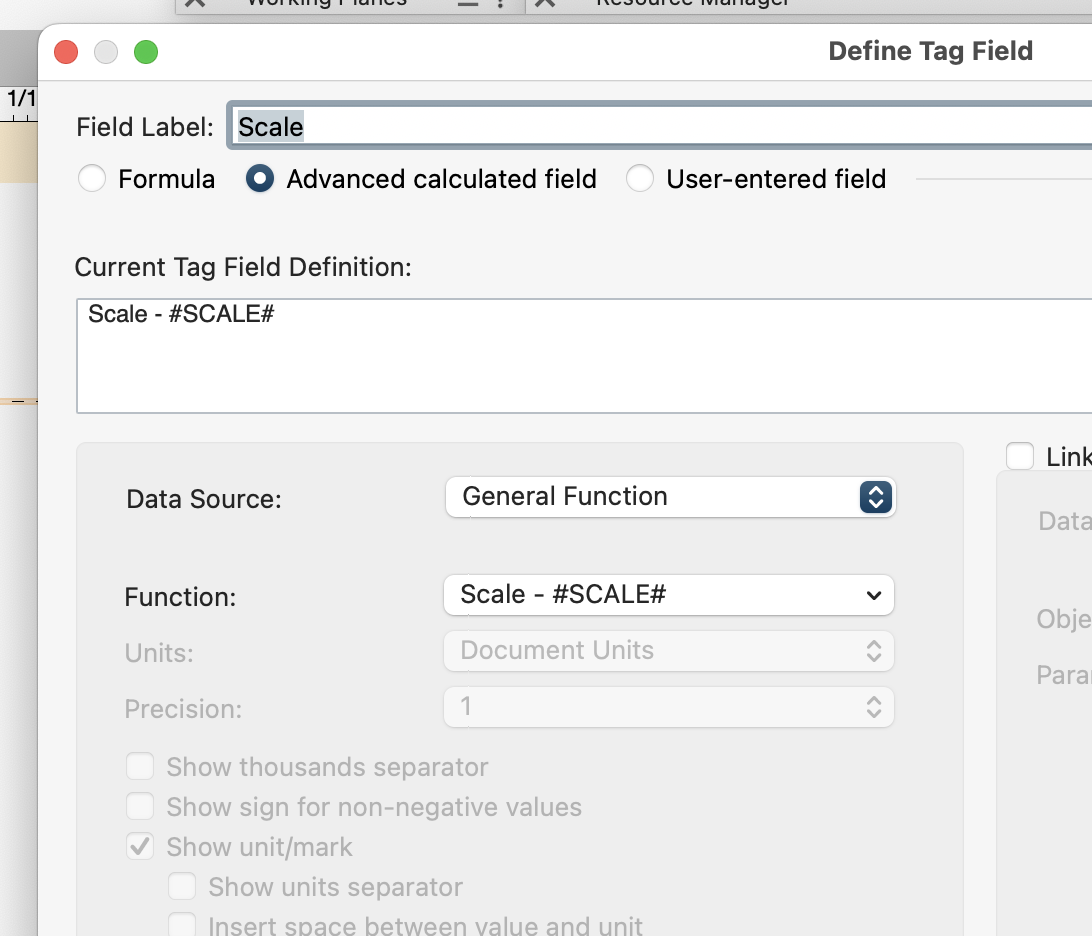Select the Advanced calculated field option
Viewport: 1092px width, 936px height.
(260, 179)
